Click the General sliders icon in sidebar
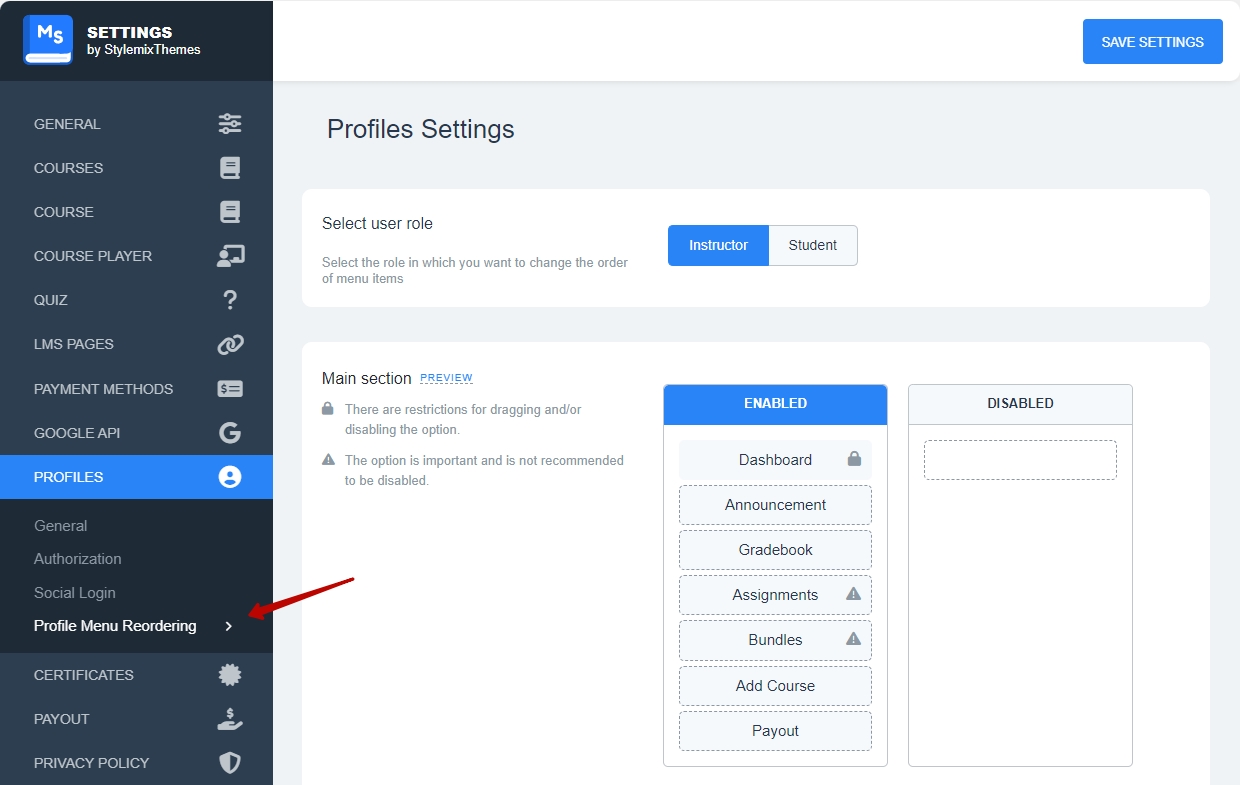 point(230,124)
